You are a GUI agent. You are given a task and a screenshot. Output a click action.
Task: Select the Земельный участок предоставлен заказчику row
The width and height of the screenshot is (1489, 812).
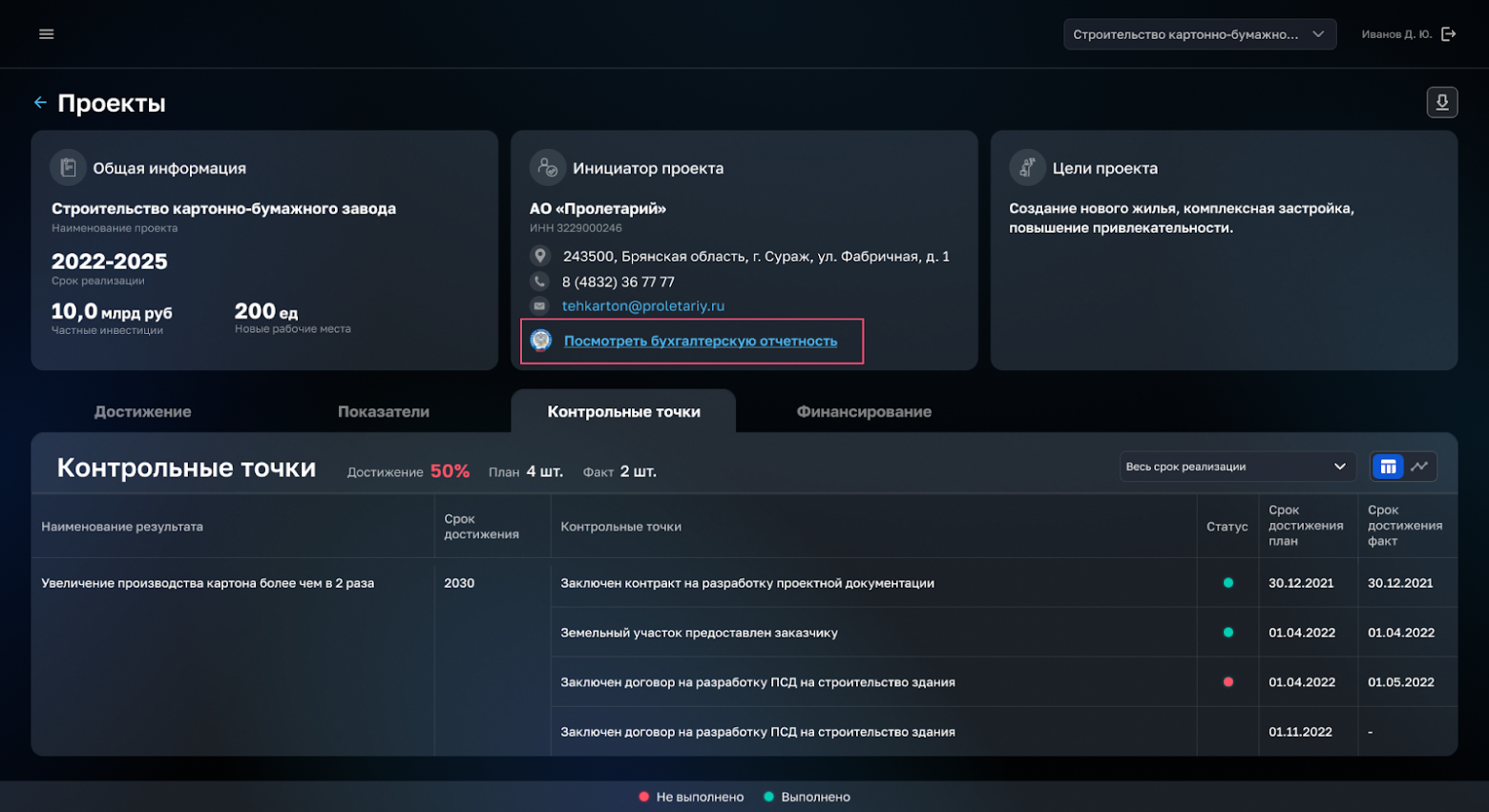pyautogui.click(x=699, y=633)
